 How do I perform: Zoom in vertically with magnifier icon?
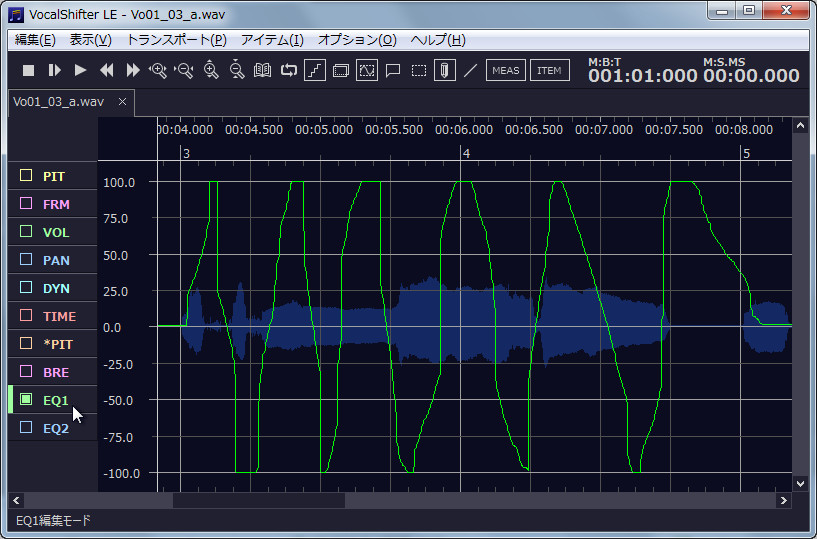point(211,69)
